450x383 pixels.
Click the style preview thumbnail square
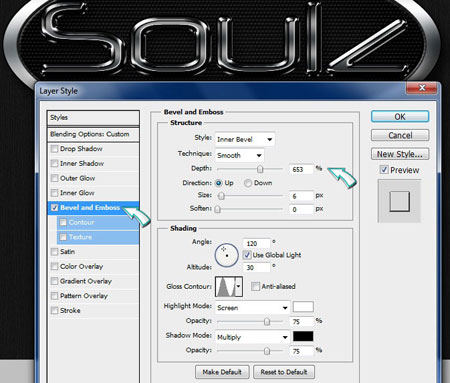[x=399, y=201]
